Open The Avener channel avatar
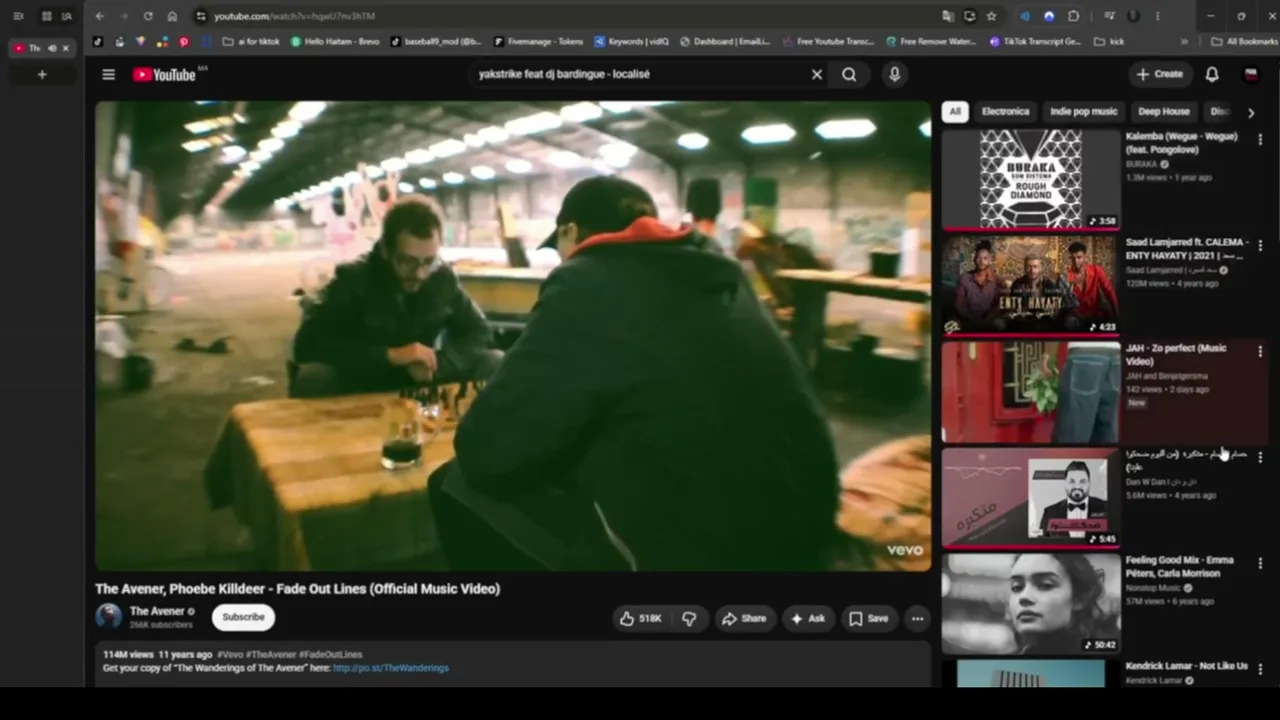 click(x=108, y=616)
